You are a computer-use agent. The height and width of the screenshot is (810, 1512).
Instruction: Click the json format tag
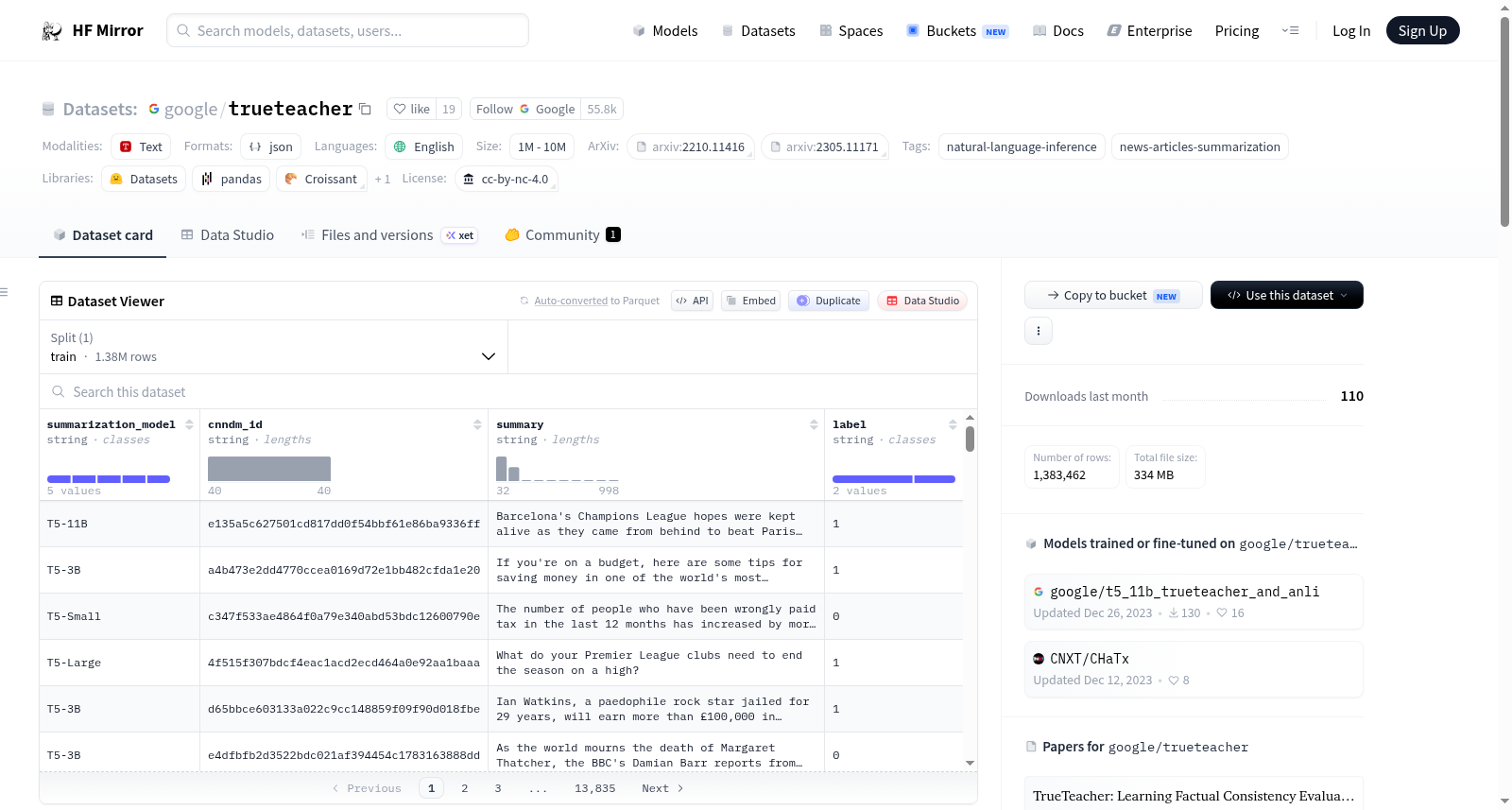270,146
